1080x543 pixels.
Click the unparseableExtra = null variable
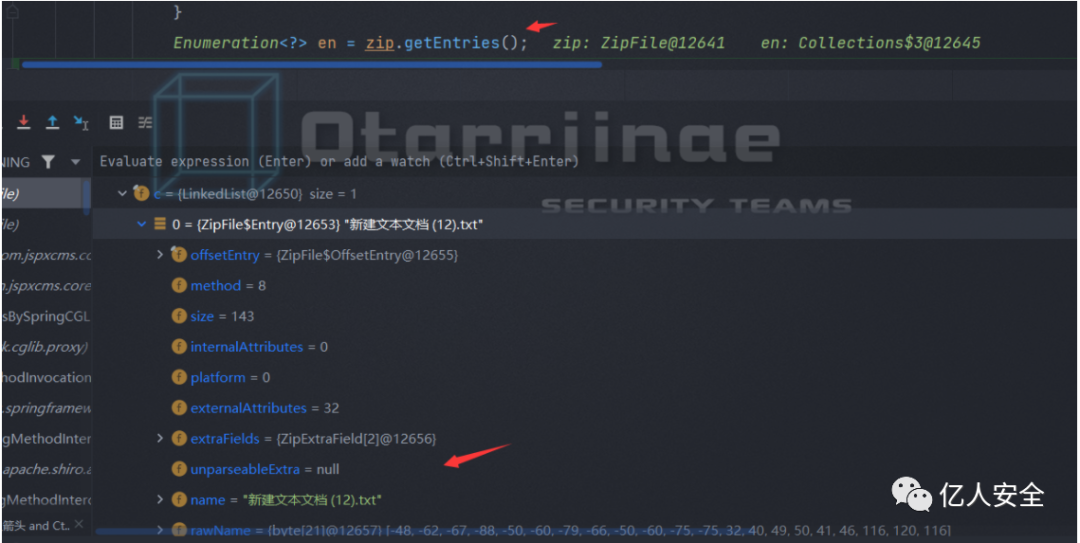[x=264, y=469]
